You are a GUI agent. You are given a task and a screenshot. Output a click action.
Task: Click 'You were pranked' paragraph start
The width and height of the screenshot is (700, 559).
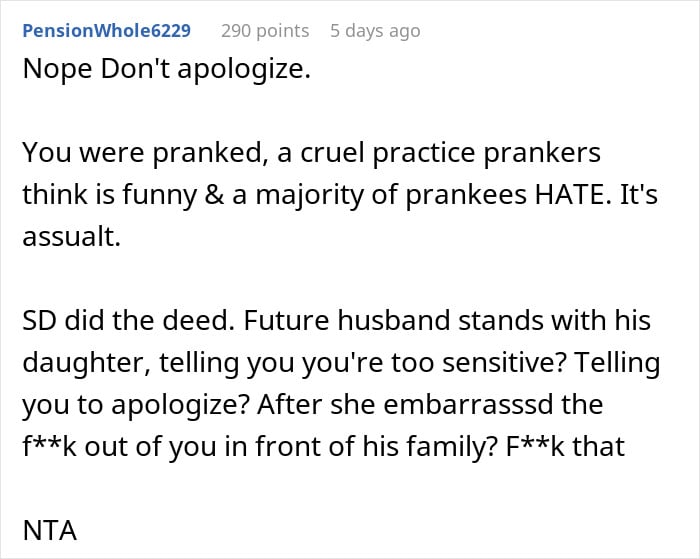pos(142,152)
